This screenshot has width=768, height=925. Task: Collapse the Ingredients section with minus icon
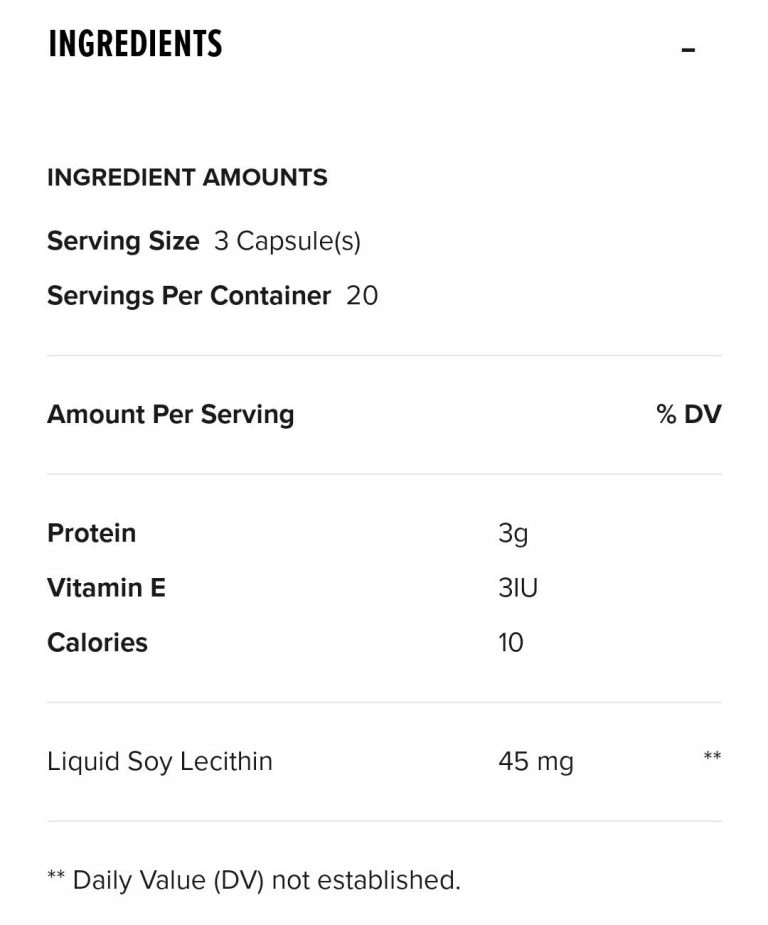[x=688, y=50]
